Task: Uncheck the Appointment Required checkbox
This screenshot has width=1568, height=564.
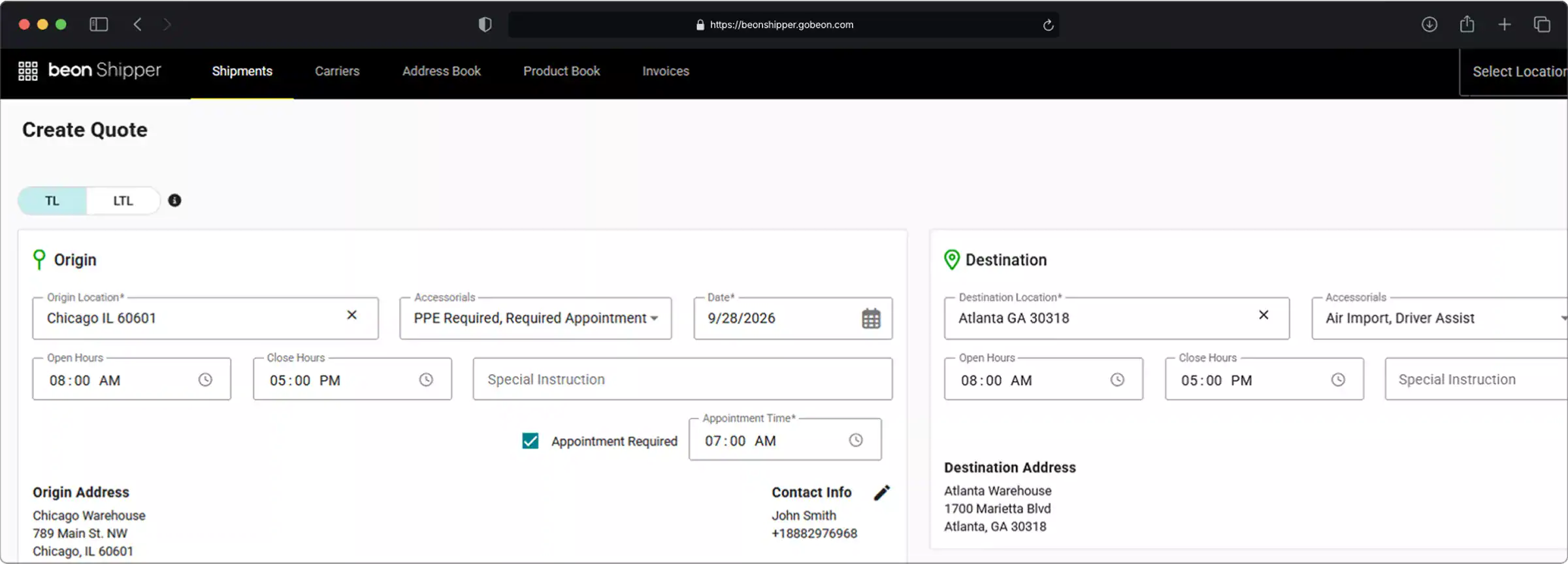Action: pos(531,441)
